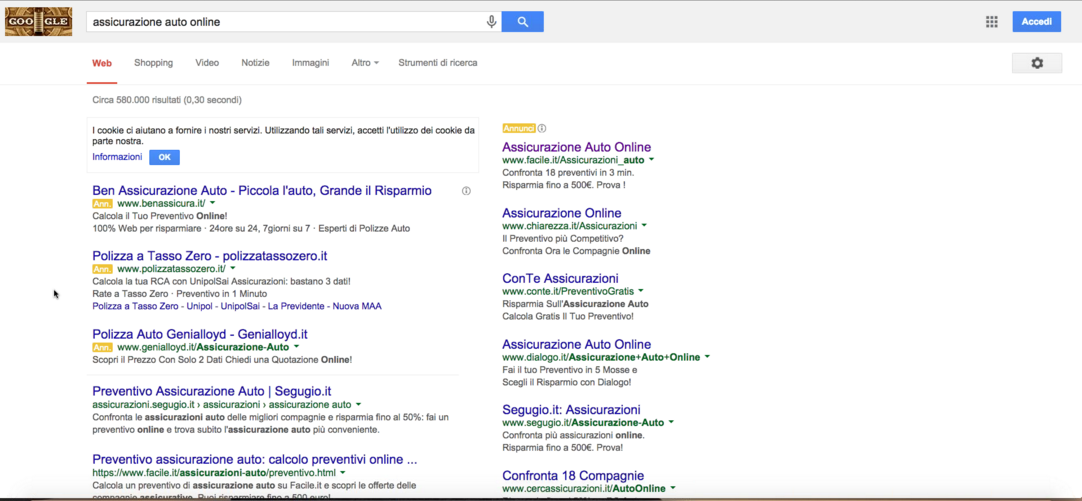Expand dropdown arrow next to chiarezza.it/Assicurazioni
The height and width of the screenshot is (501, 1082).
click(x=644, y=226)
